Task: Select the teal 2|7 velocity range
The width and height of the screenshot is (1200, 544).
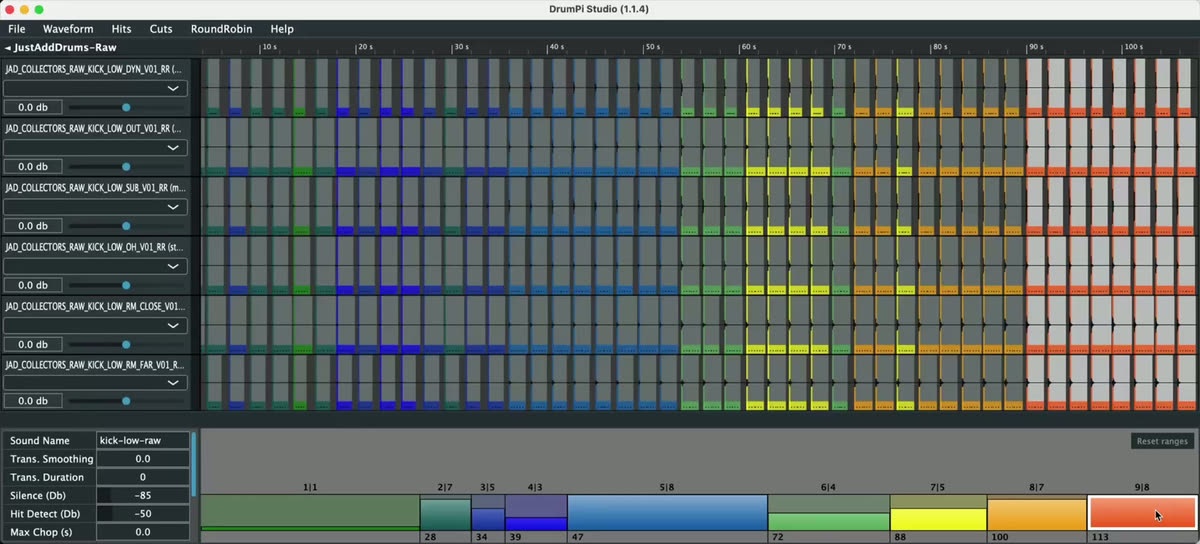Action: pos(445,514)
